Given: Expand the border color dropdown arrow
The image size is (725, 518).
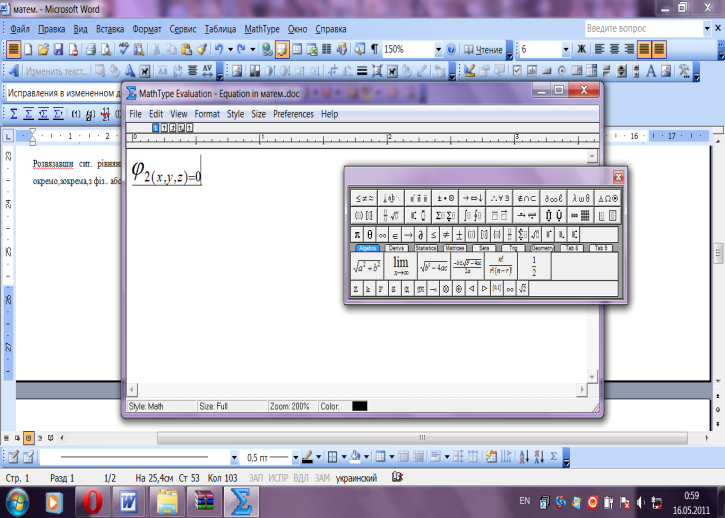Looking at the screenshot, I should tap(318, 457).
